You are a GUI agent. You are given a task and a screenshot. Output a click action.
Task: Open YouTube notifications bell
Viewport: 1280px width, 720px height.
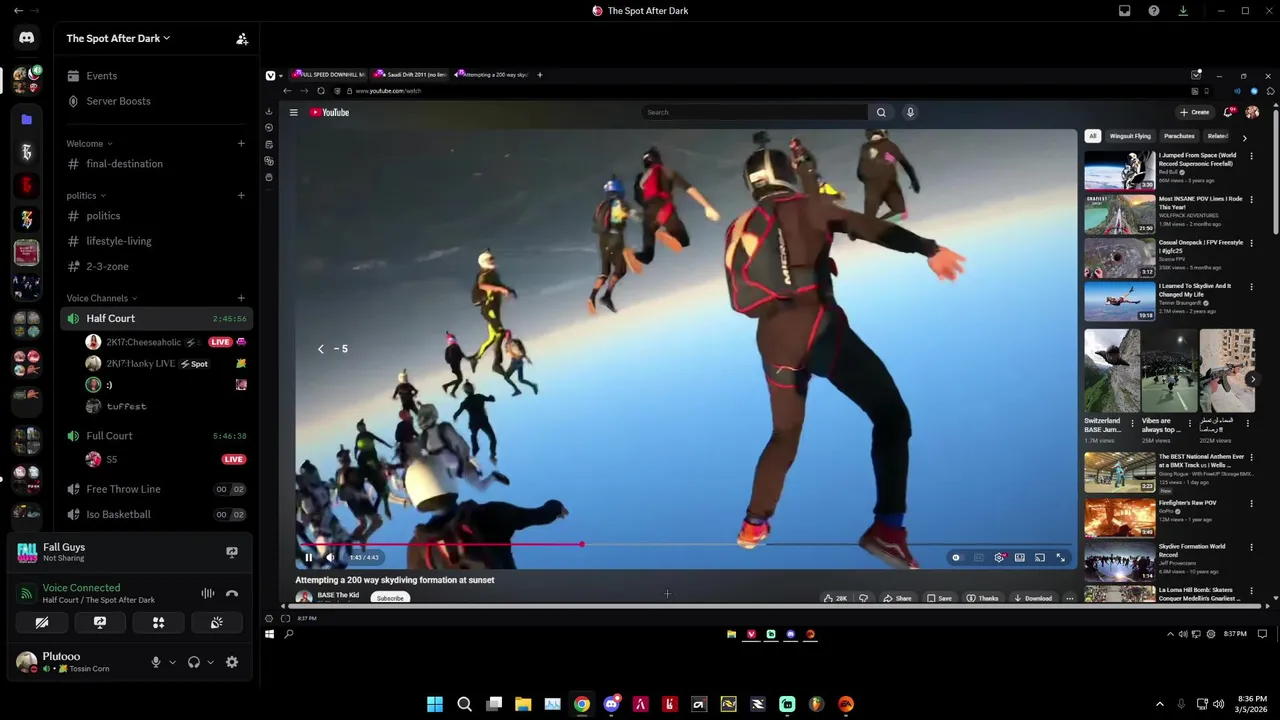click(1229, 113)
